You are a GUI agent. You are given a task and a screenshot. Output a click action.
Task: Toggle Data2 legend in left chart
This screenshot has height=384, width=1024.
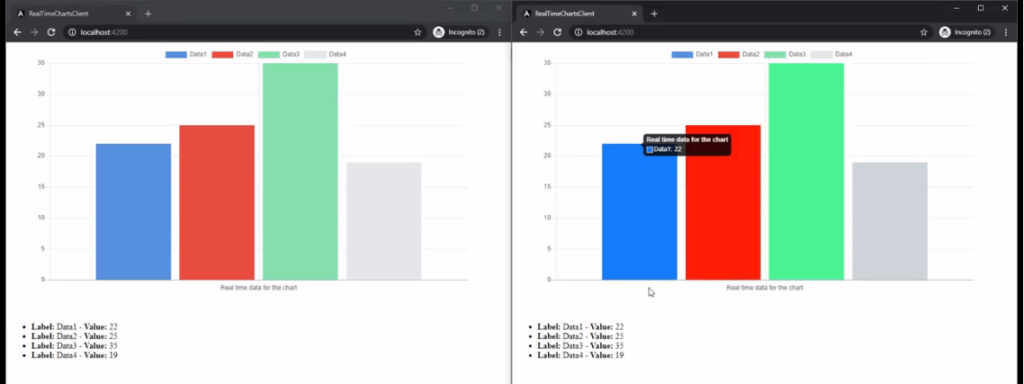tap(232, 54)
